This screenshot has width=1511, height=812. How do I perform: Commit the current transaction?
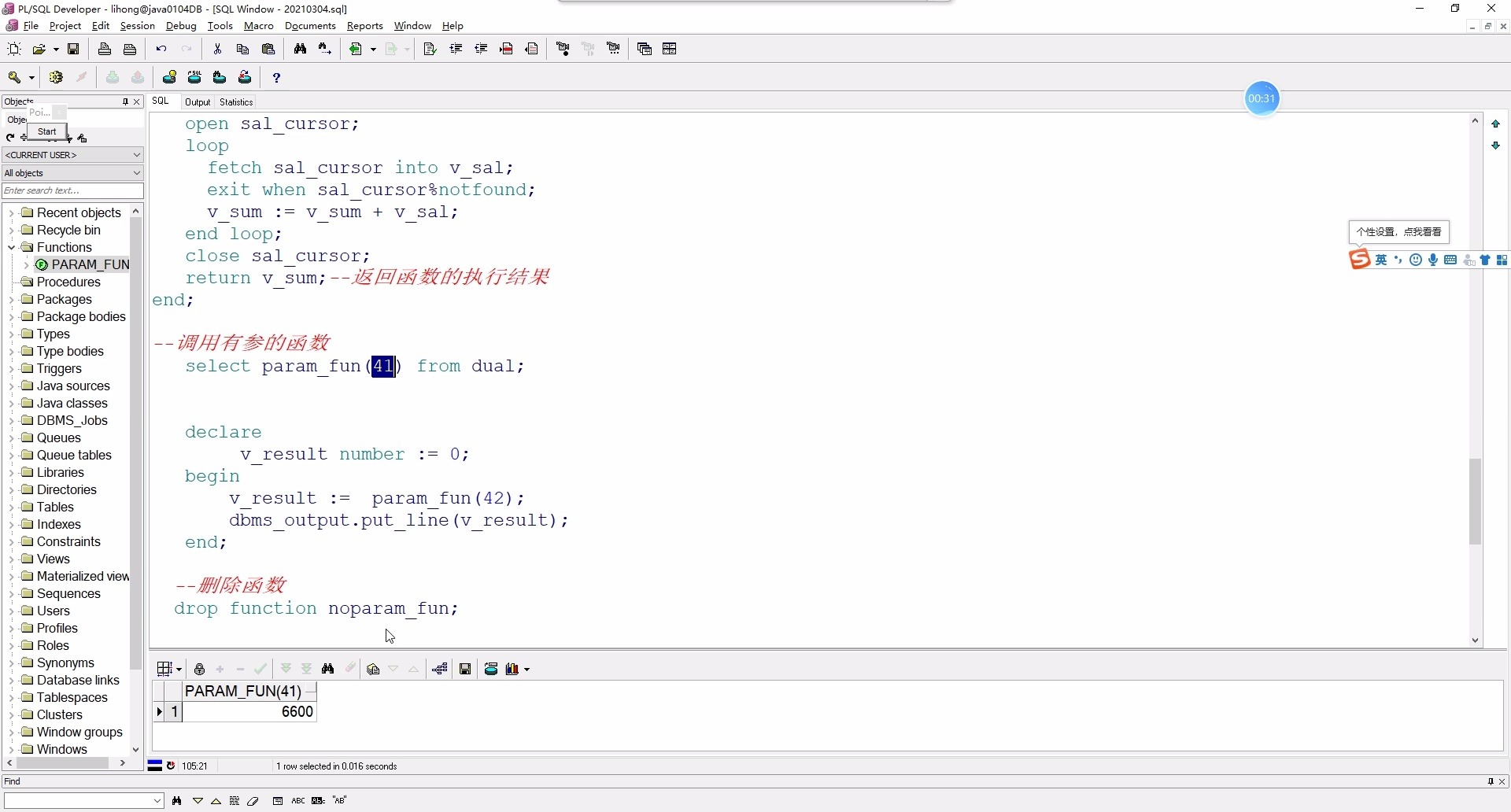click(113, 77)
